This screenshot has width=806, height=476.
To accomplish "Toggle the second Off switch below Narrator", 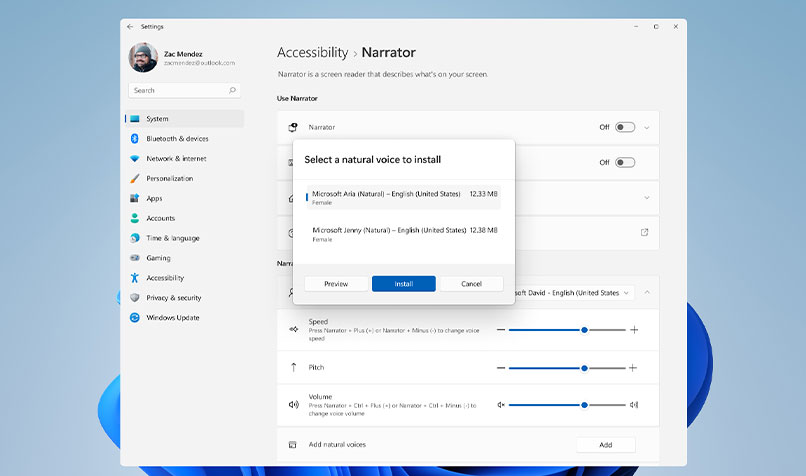I will (x=625, y=162).
